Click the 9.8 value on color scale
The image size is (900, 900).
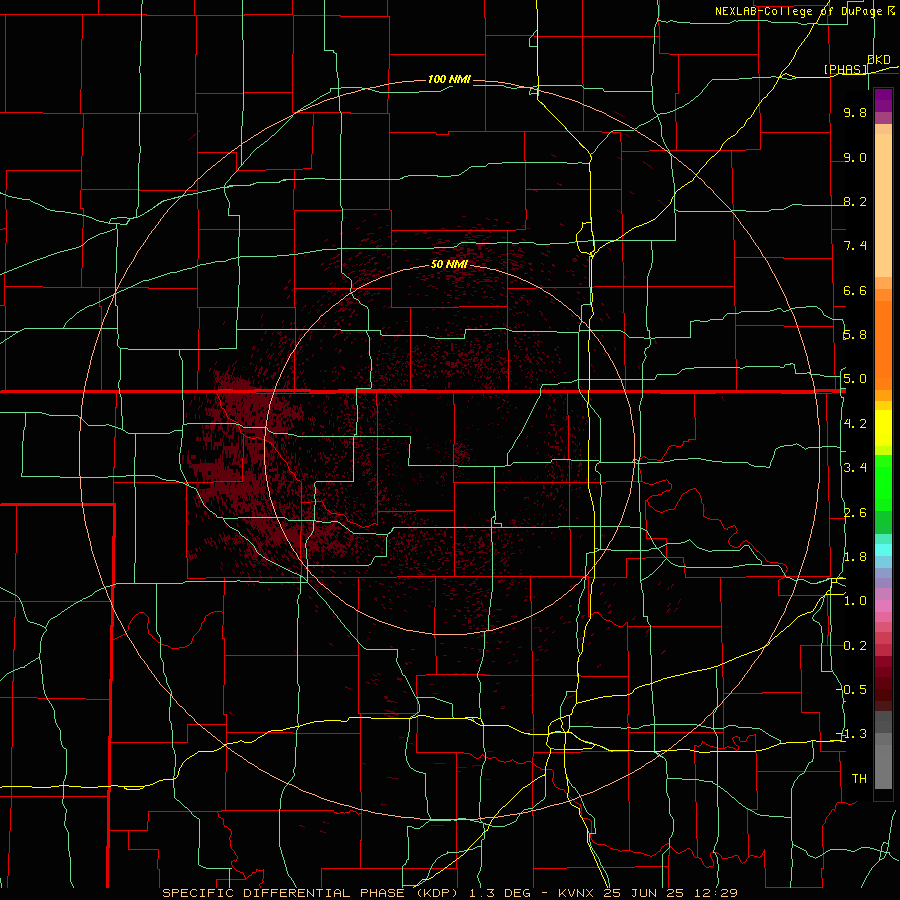pos(855,112)
